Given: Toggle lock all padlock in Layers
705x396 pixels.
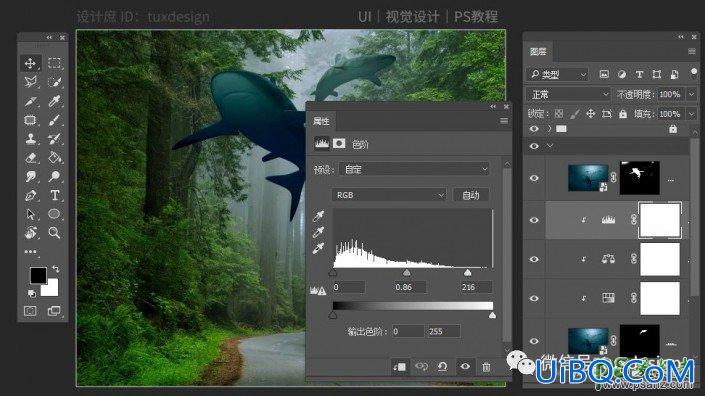Looking at the screenshot, I should coord(623,114).
